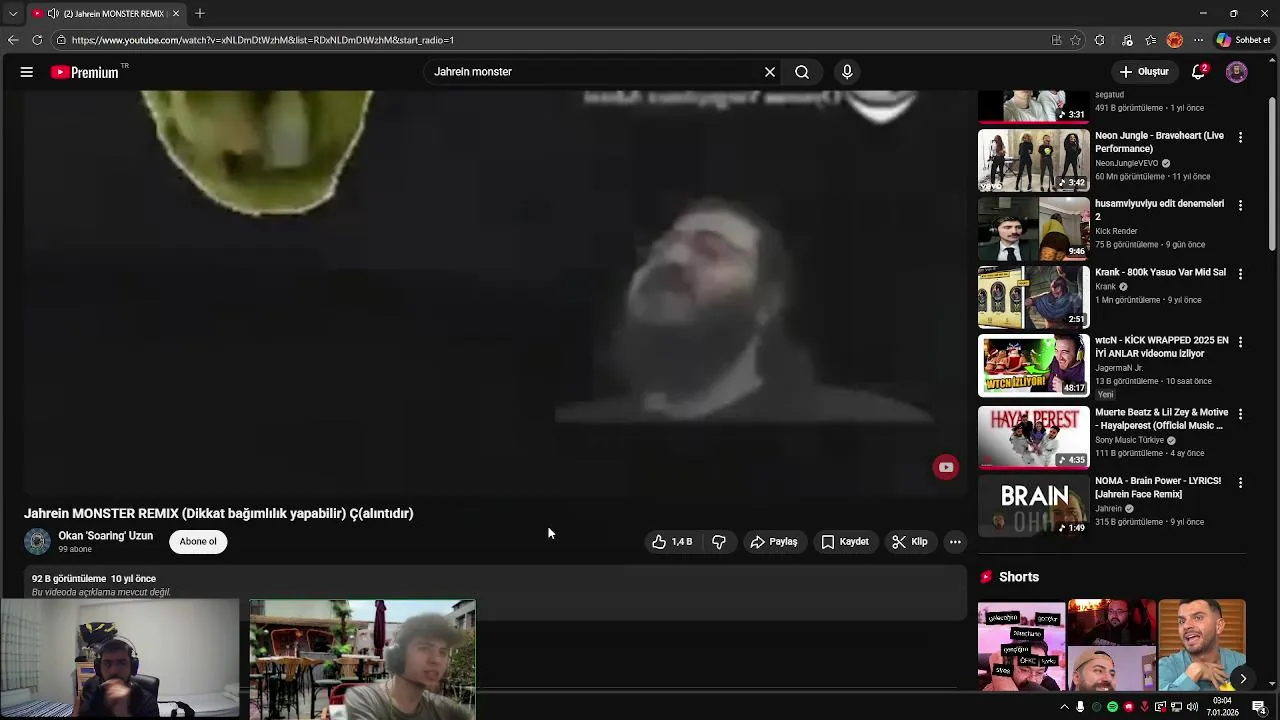Image resolution: width=1280 pixels, height=720 pixels.
Task: Play NOMA Brain Power BRAIN thumbnail
Action: (1034, 505)
